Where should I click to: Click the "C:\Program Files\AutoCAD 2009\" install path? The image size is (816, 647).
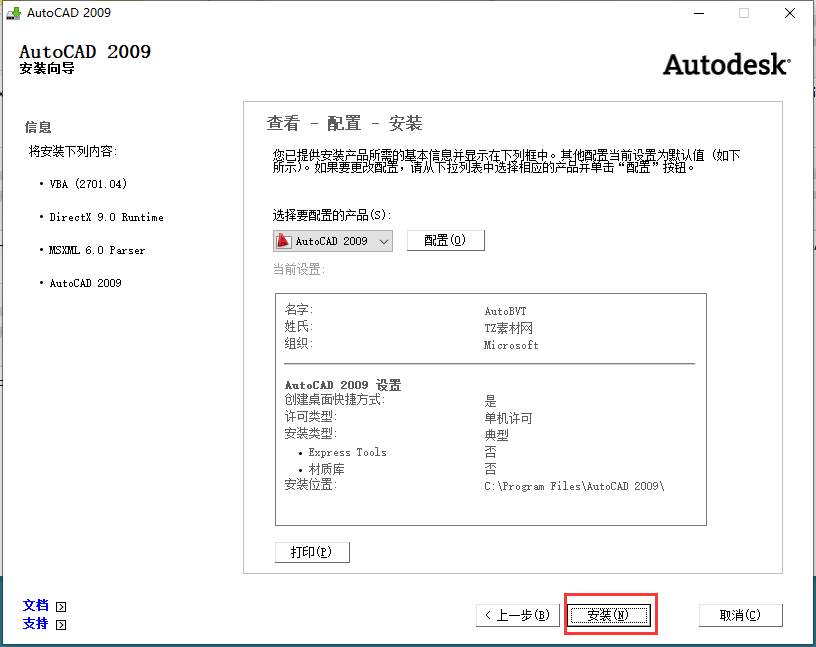pyautogui.click(x=574, y=486)
